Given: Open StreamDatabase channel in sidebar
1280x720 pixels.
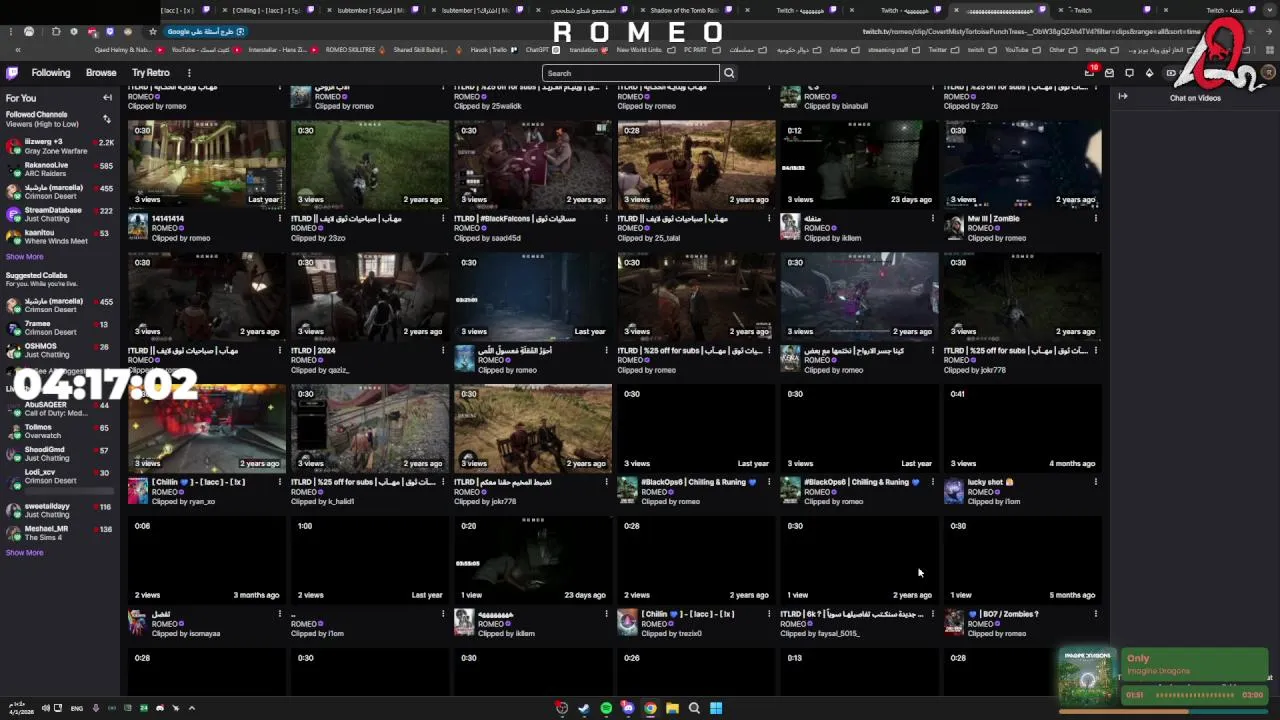Looking at the screenshot, I should click(60, 214).
